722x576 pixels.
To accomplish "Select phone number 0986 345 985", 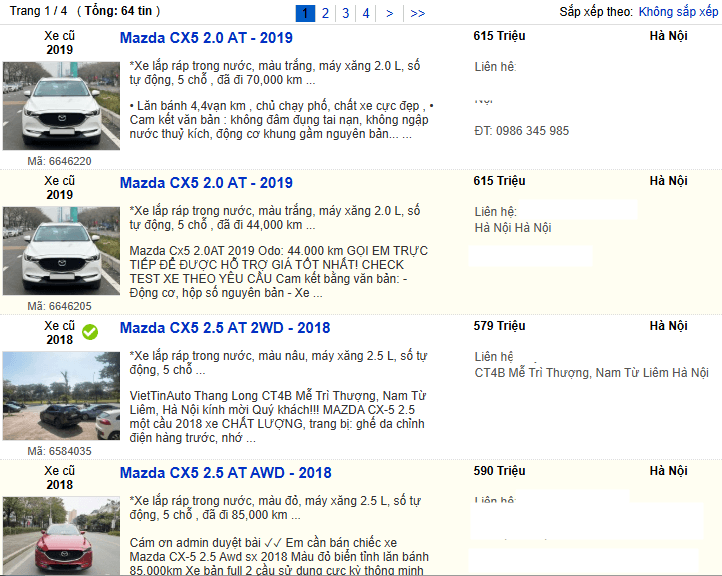I will [x=532, y=131].
